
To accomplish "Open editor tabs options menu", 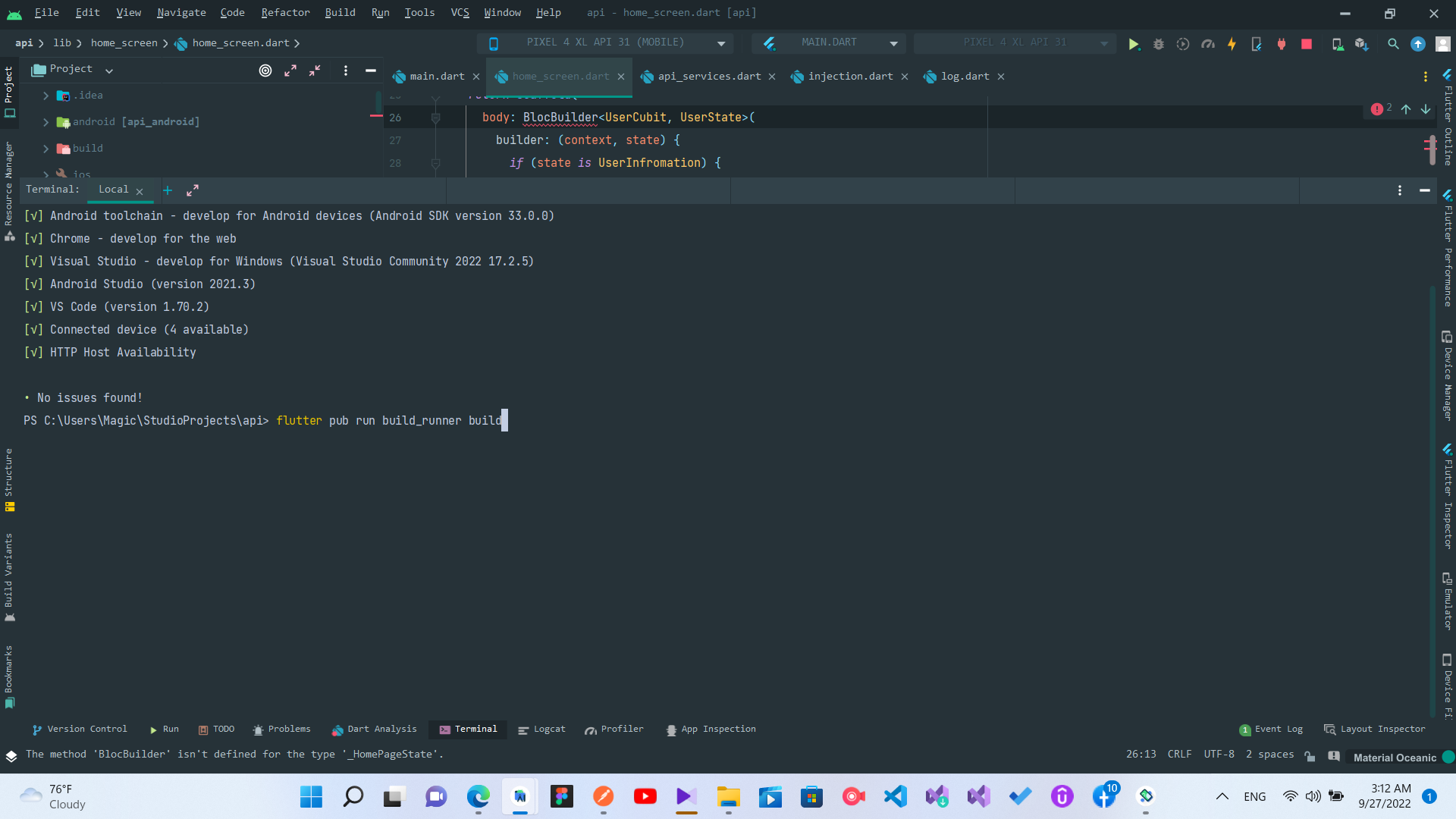I will pos(1426,77).
